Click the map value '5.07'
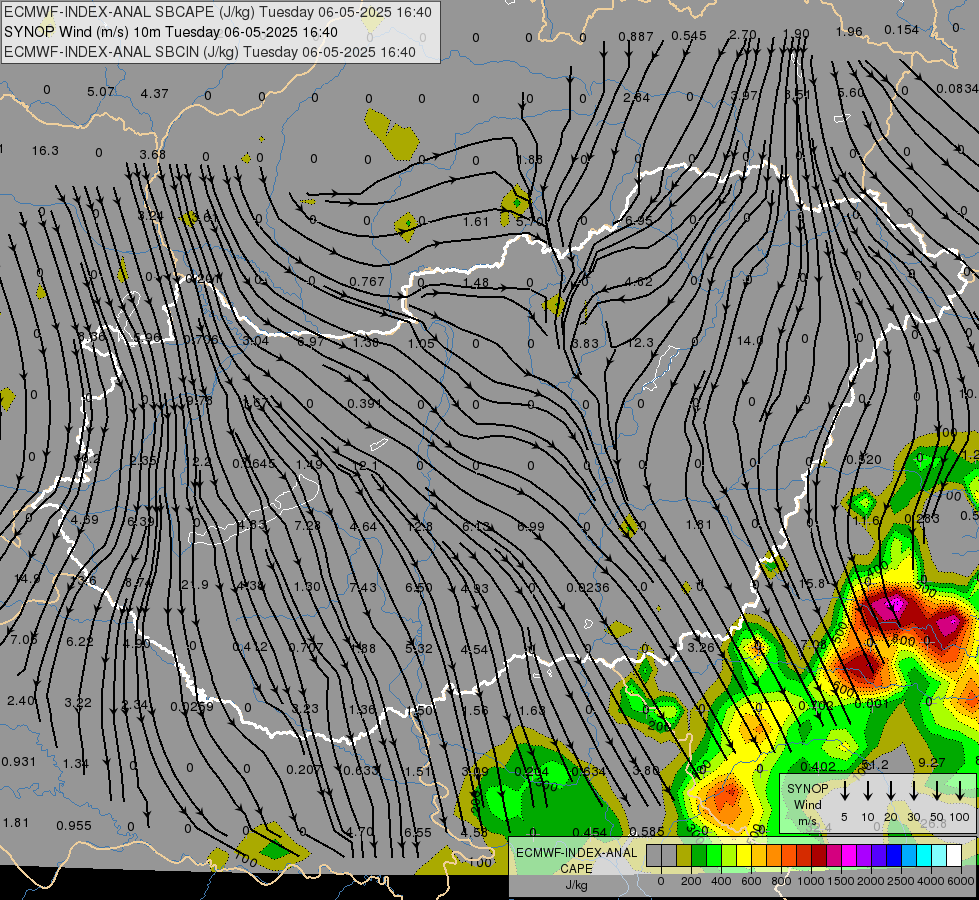The image size is (979, 900). tap(101, 92)
